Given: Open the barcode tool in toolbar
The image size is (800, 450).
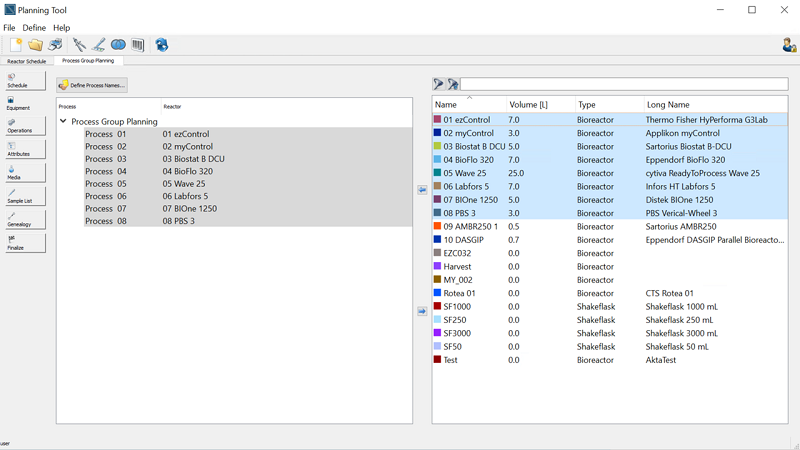Looking at the screenshot, I should [138, 45].
